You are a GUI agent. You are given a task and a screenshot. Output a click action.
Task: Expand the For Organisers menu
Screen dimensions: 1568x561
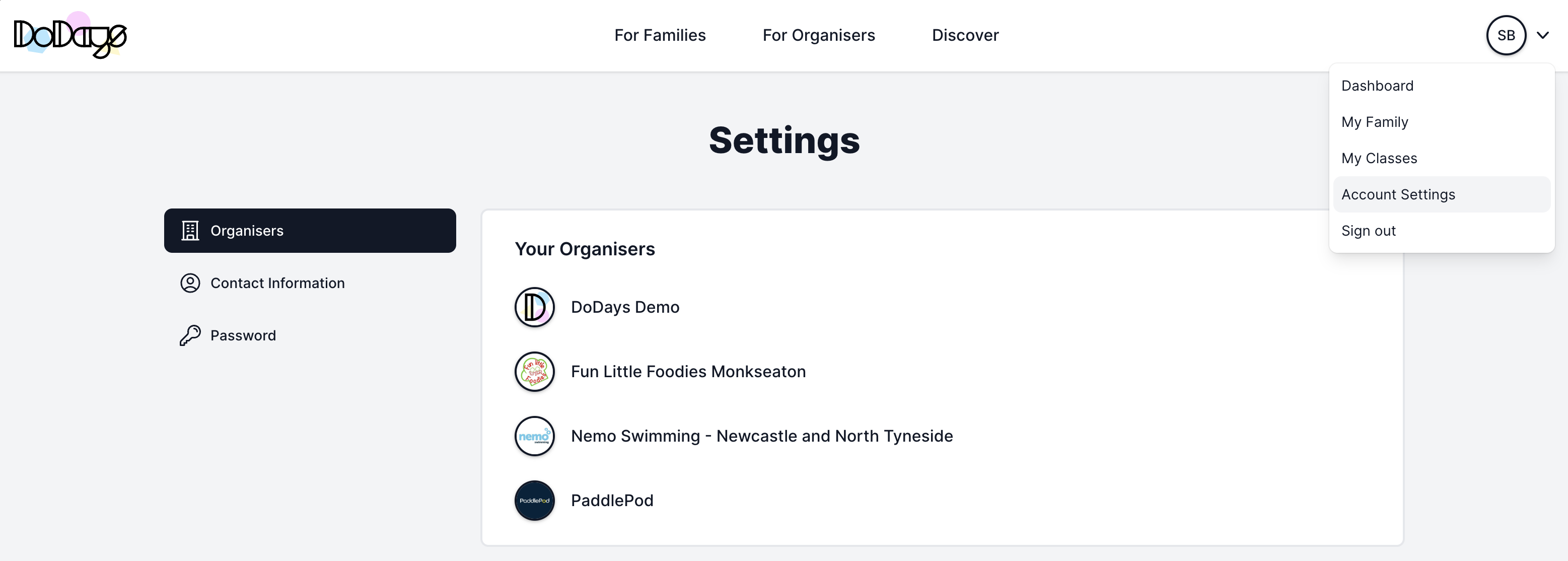click(819, 35)
